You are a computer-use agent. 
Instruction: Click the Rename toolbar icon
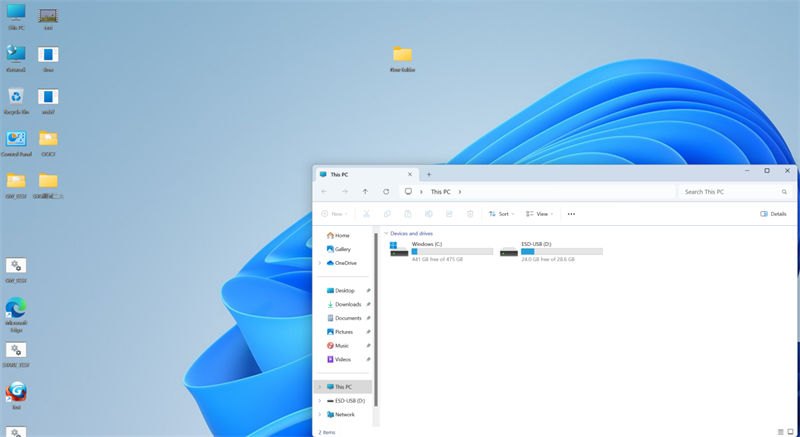click(x=429, y=214)
